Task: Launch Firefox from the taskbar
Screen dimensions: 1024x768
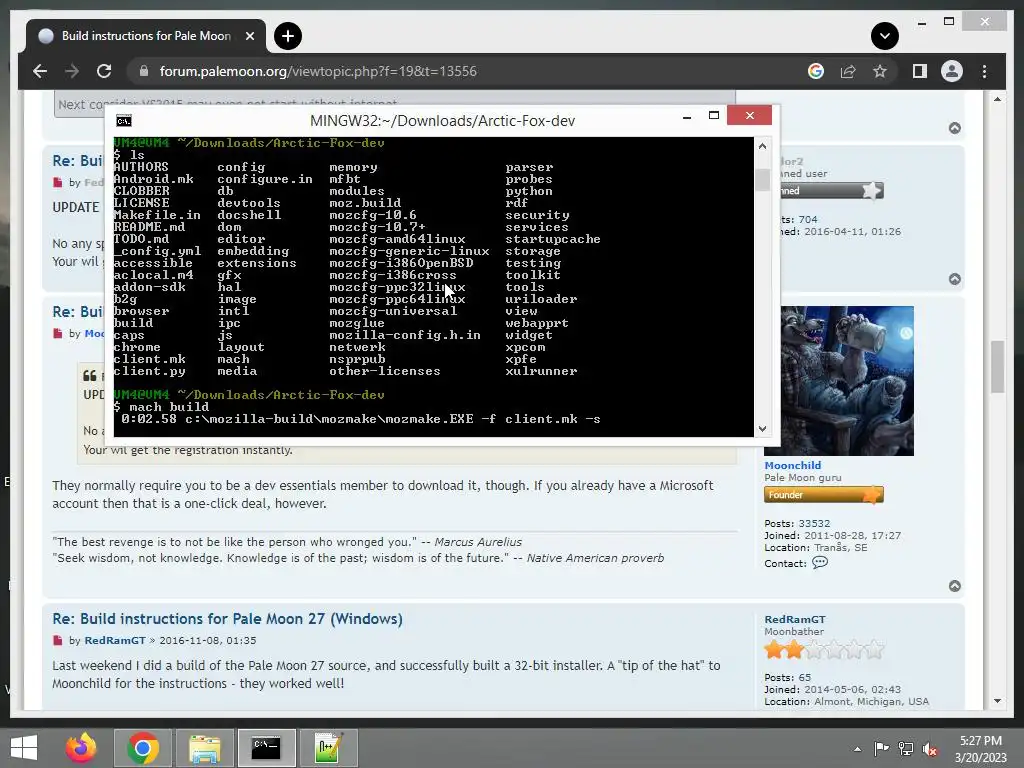Action: (81, 748)
